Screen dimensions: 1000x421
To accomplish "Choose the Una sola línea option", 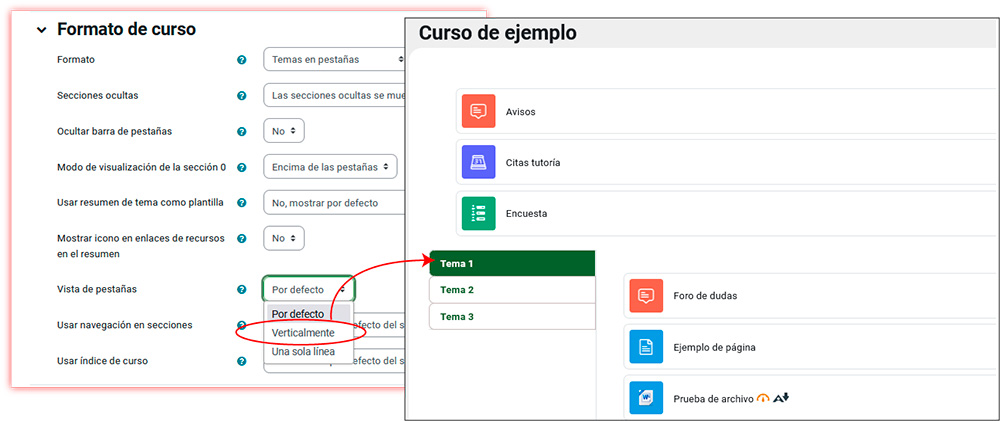I will coord(308,351).
